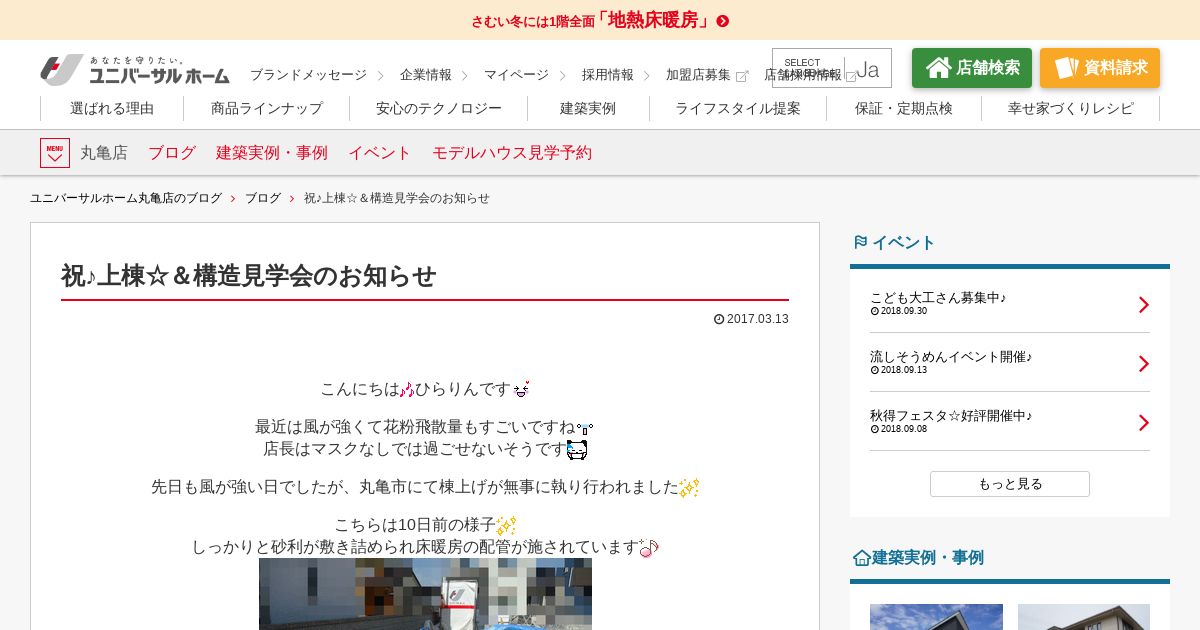The width and height of the screenshot is (1200, 630).
Task: Click the もっと見る button
Action: coord(1010,484)
